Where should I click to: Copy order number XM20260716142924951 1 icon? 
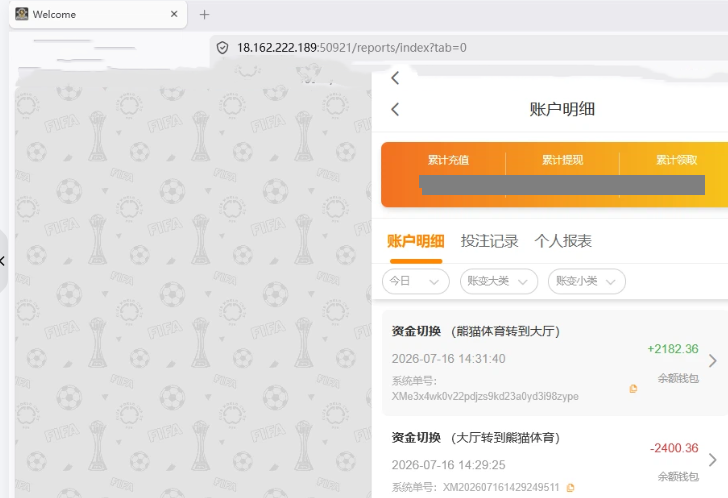571,488
